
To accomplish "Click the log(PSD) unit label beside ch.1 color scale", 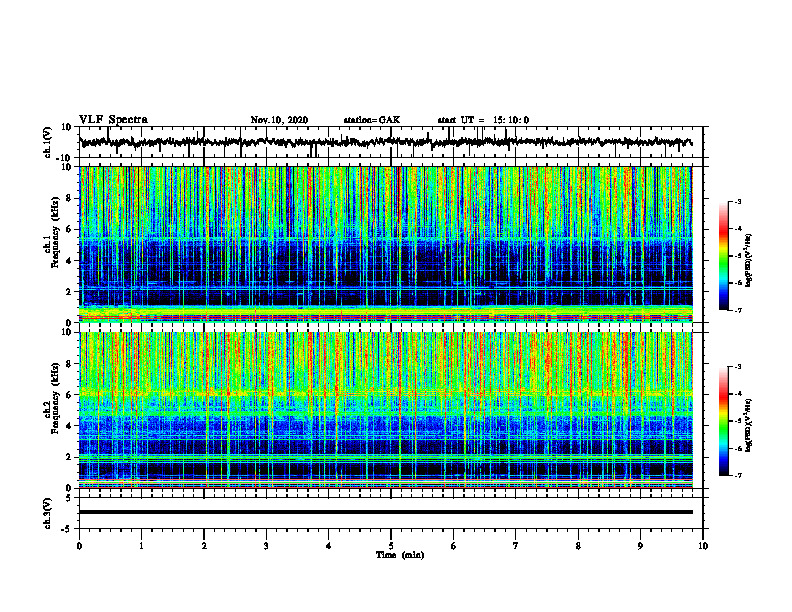I will [749, 261].
